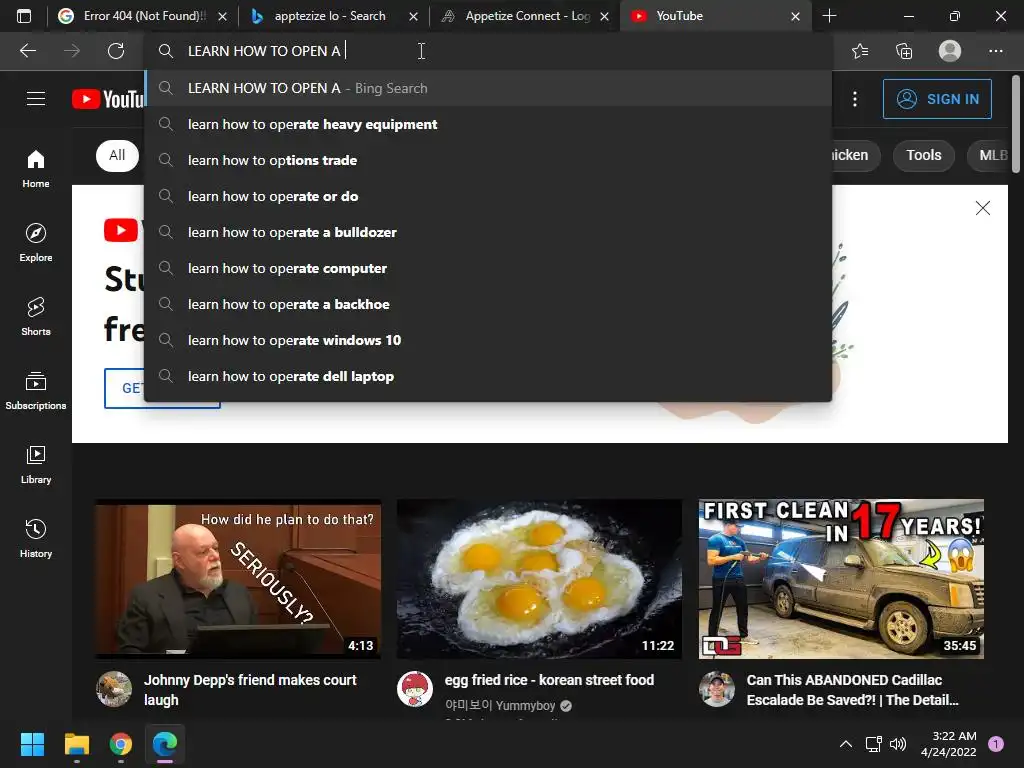Viewport: 1024px width, 768px height.
Task: Click the browser Forward arrow
Action: point(72,51)
